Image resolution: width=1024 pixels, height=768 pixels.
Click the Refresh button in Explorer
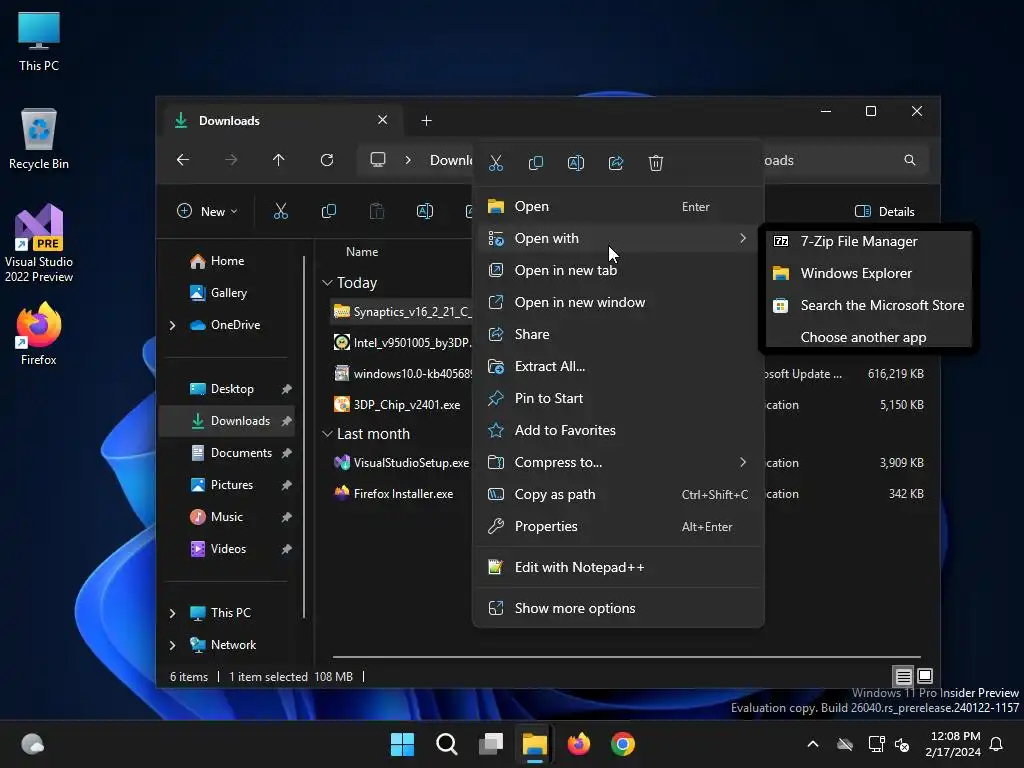(x=327, y=160)
